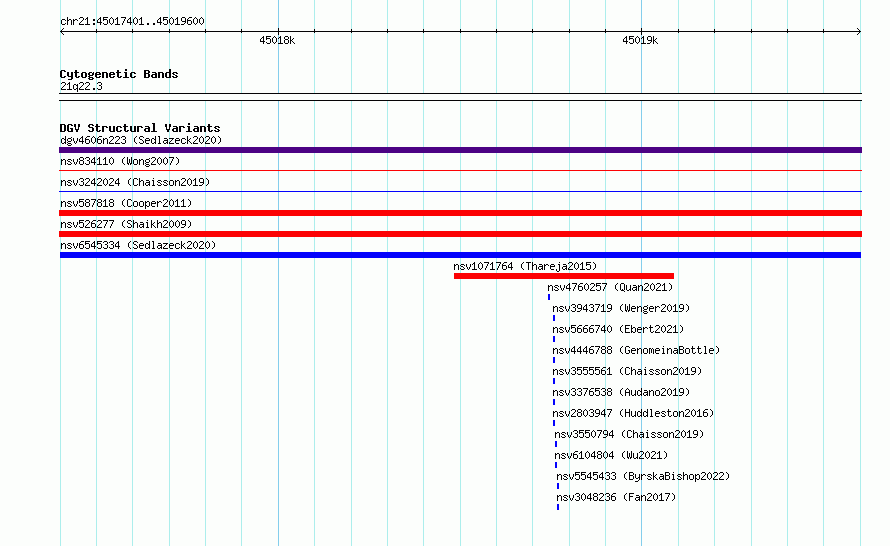The image size is (890, 546).
Task: Open variant nsv587818 (Cooper2011) label
Action: 126,203
